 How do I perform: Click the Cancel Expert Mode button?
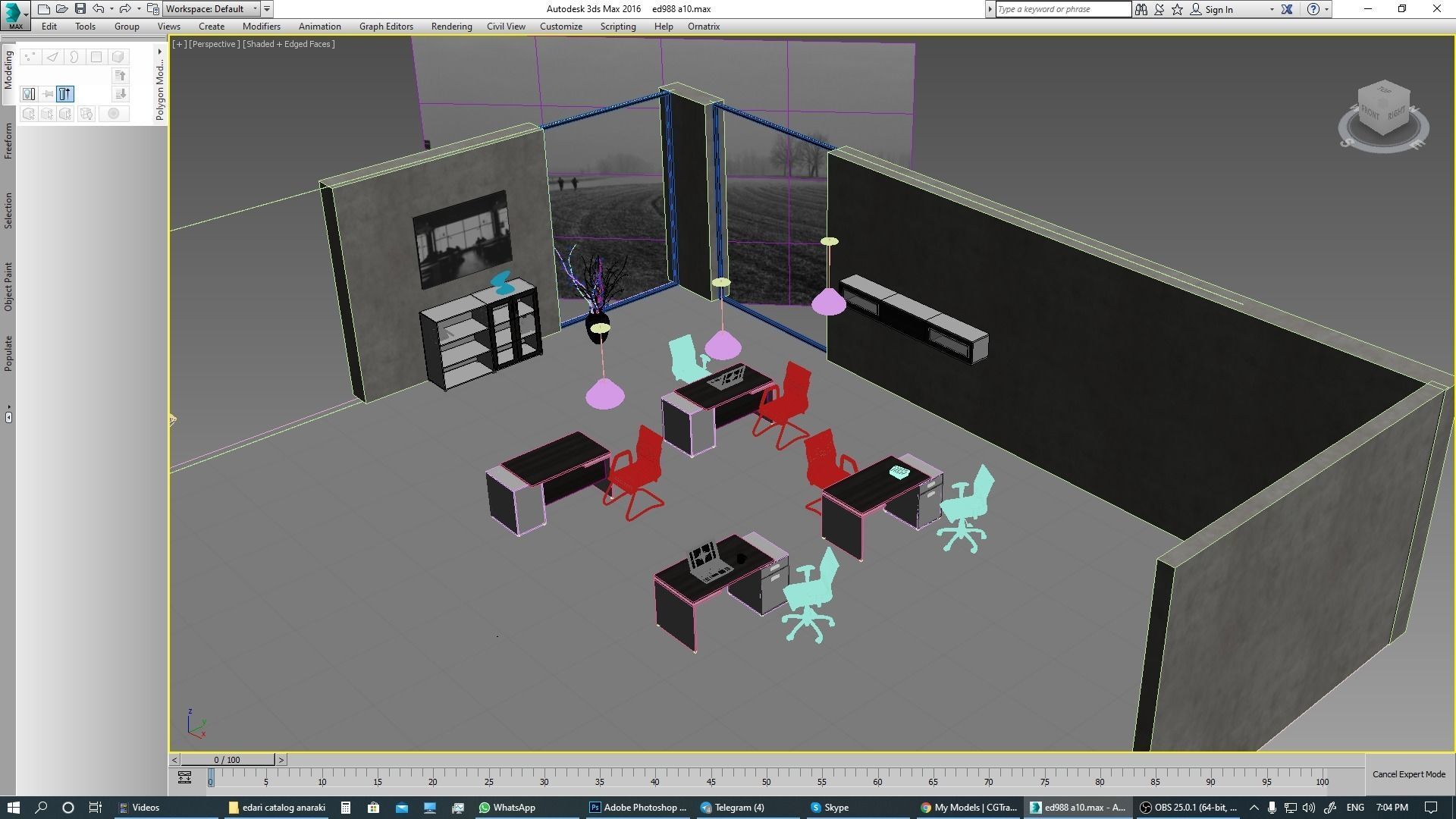(1409, 774)
